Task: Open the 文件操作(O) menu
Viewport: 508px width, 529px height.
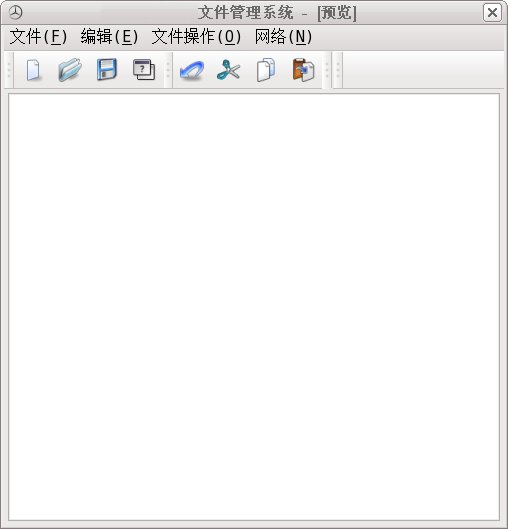Action: click(196, 36)
